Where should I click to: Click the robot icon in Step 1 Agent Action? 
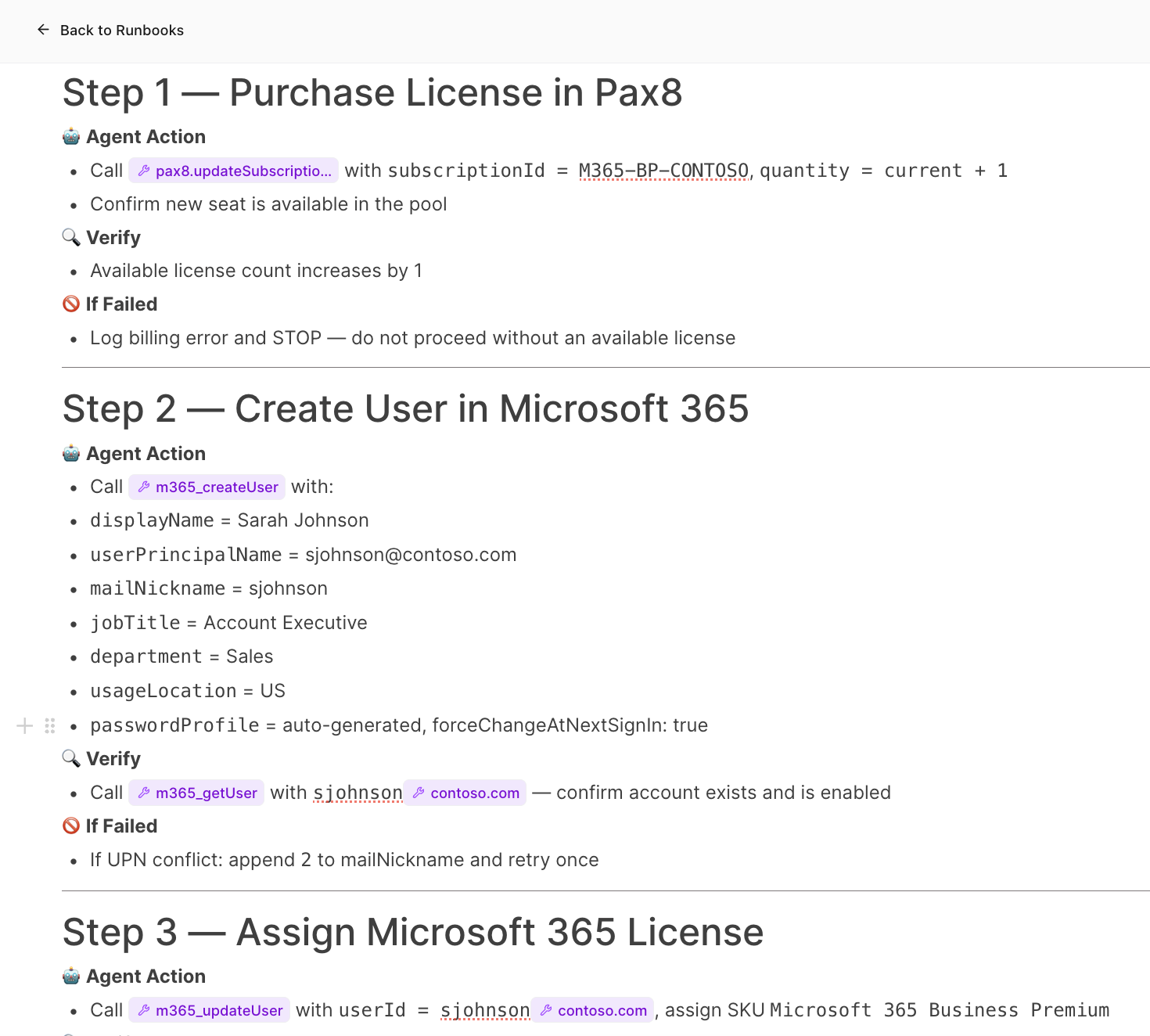[71, 137]
